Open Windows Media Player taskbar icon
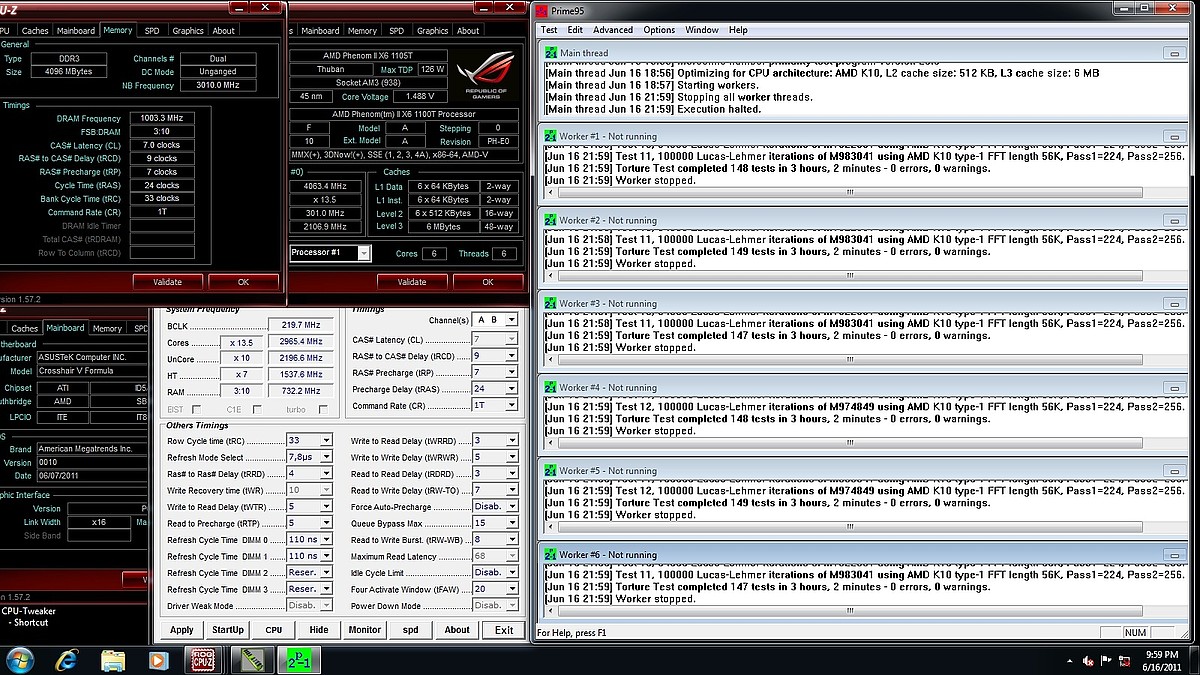Viewport: 1200px width, 675px height. tap(158, 660)
